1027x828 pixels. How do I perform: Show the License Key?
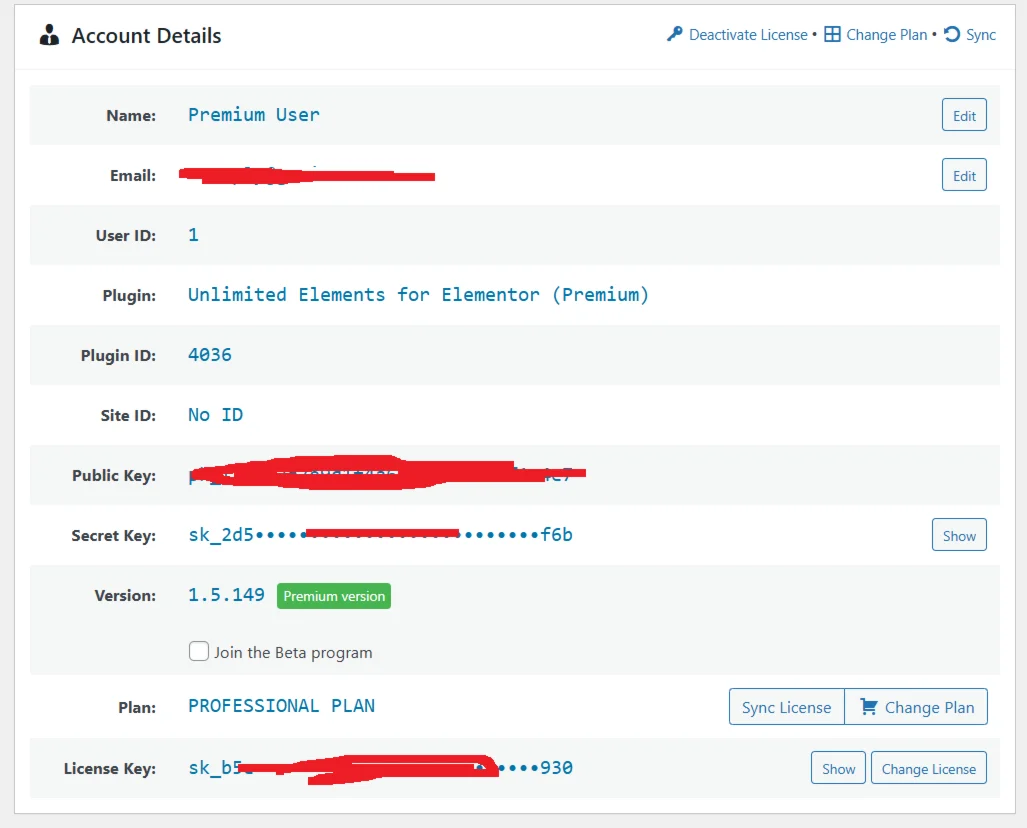pyautogui.click(x=838, y=768)
